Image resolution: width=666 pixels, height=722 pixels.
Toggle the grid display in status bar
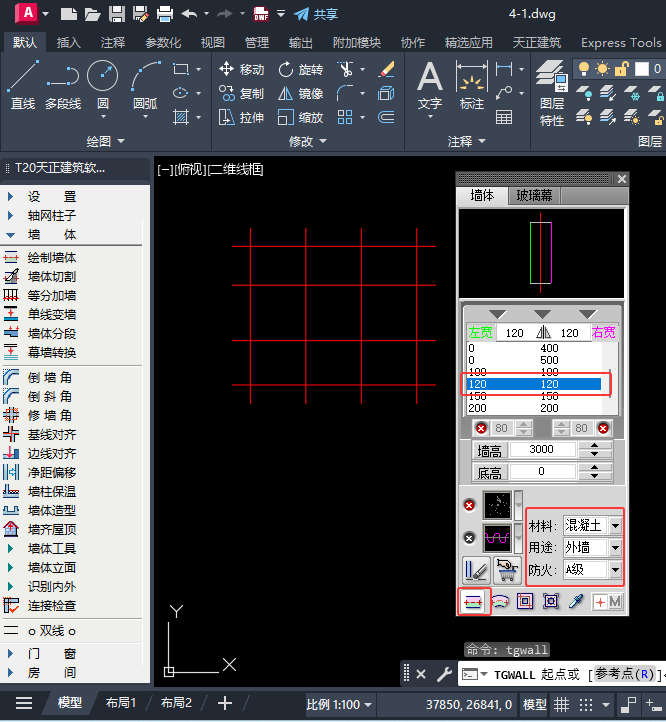coord(563,703)
